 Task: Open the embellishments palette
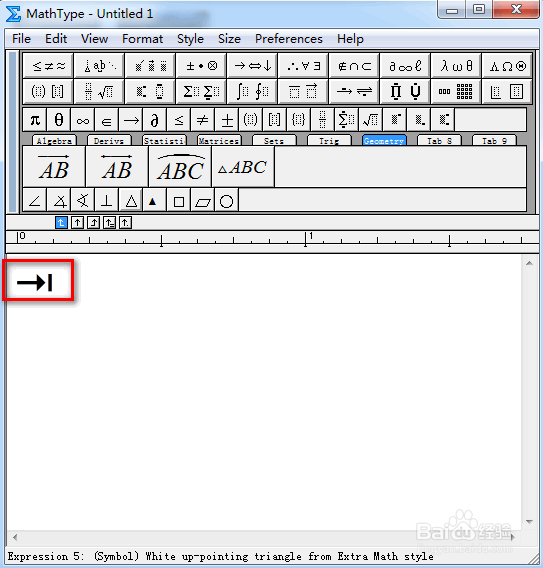(x=150, y=66)
